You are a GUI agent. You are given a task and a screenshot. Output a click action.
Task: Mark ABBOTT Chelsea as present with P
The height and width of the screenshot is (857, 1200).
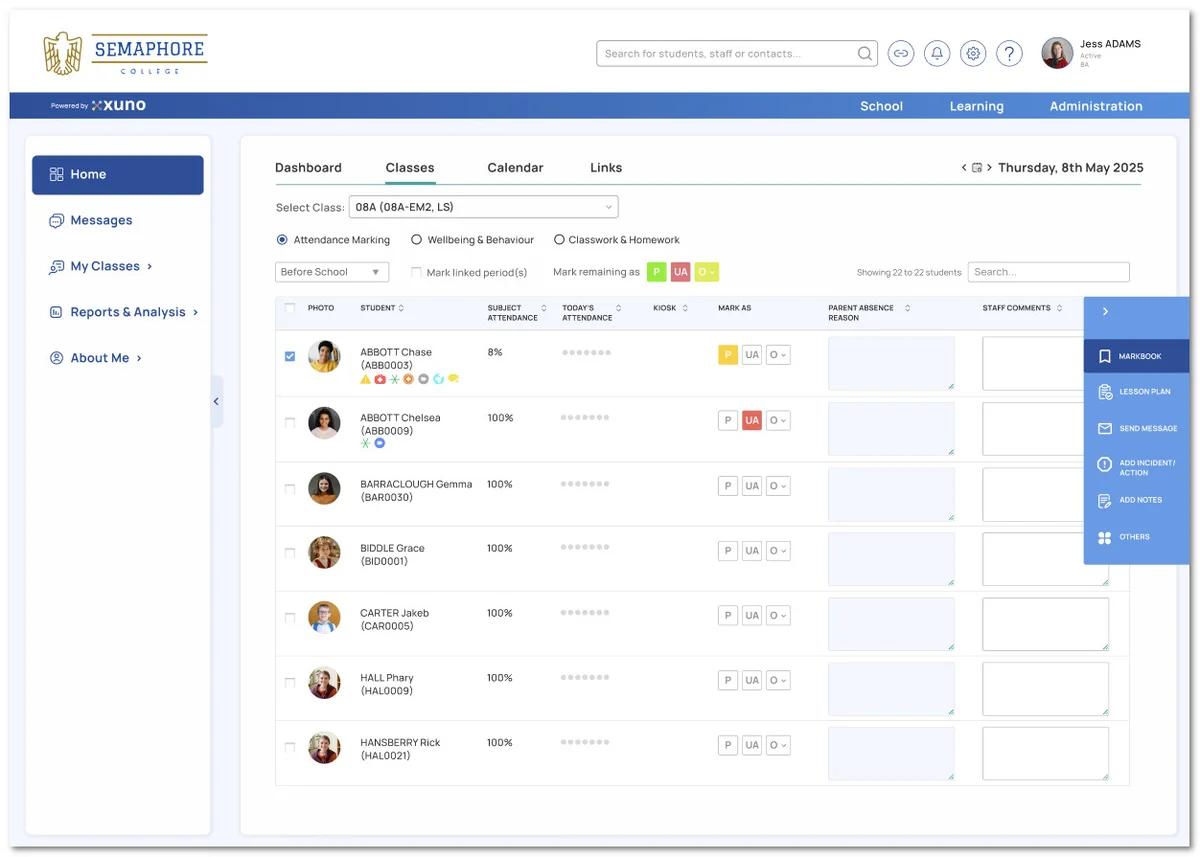728,421
